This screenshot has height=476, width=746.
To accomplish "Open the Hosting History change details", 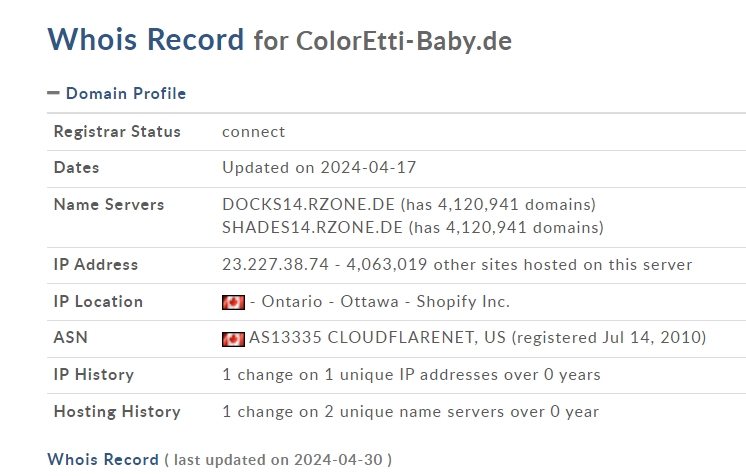I will click(x=411, y=411).
